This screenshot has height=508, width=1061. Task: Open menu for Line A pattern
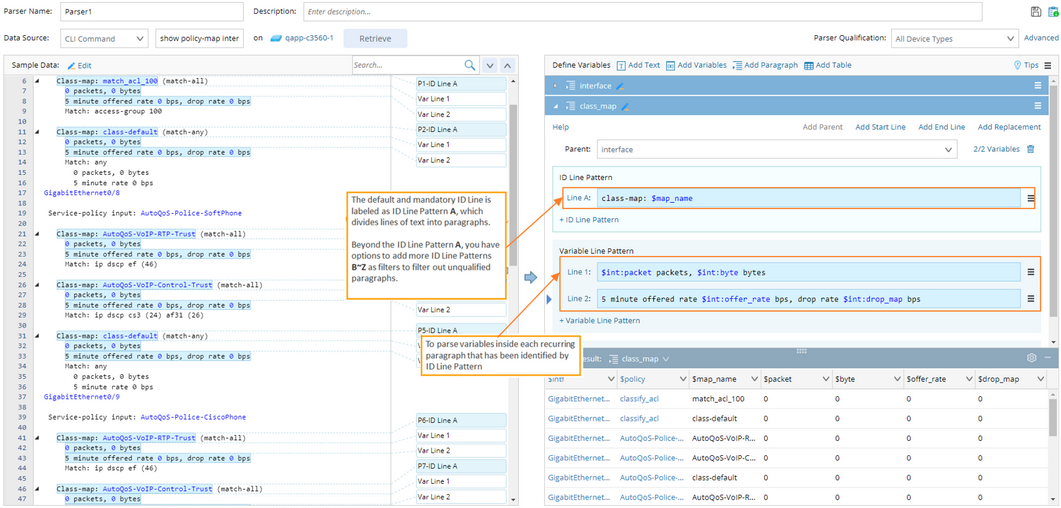coord(1031,198)
